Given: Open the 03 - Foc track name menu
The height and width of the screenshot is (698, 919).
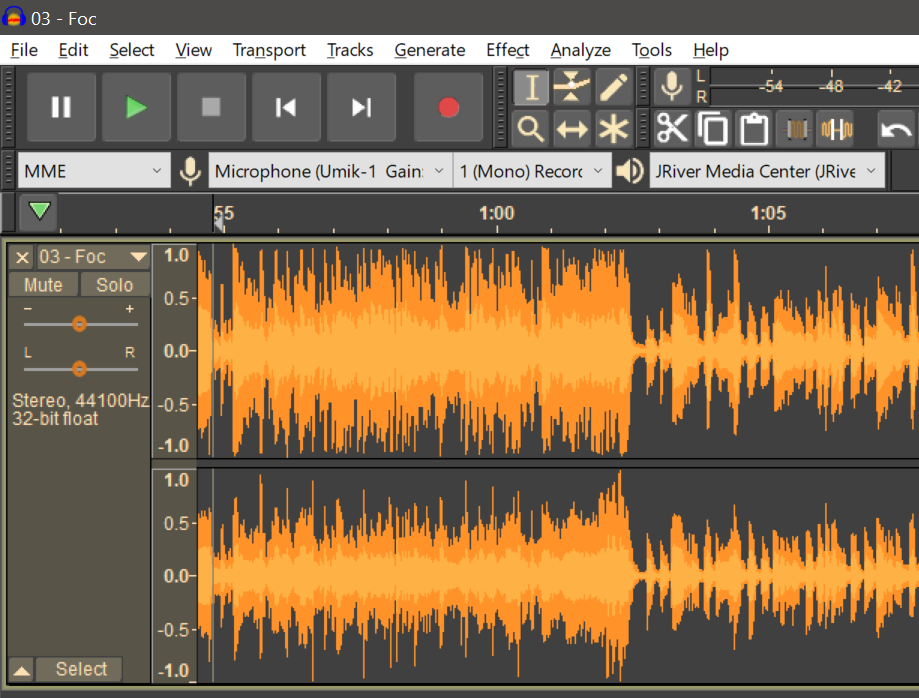Looking at the screenshot, I should [93, 257].
